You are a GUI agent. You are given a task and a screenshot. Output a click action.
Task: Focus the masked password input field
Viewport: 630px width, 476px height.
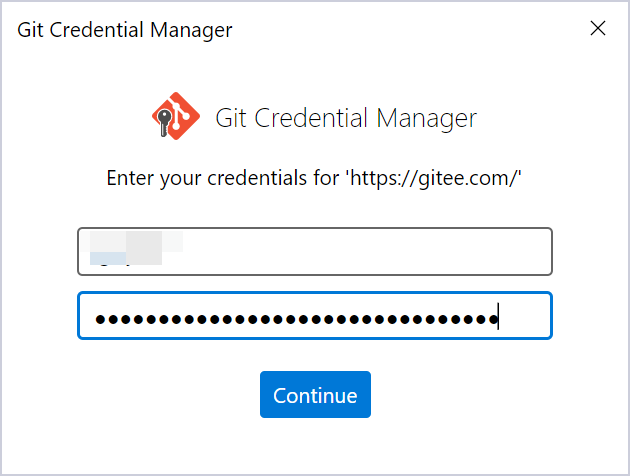click(x=315, y=316)
